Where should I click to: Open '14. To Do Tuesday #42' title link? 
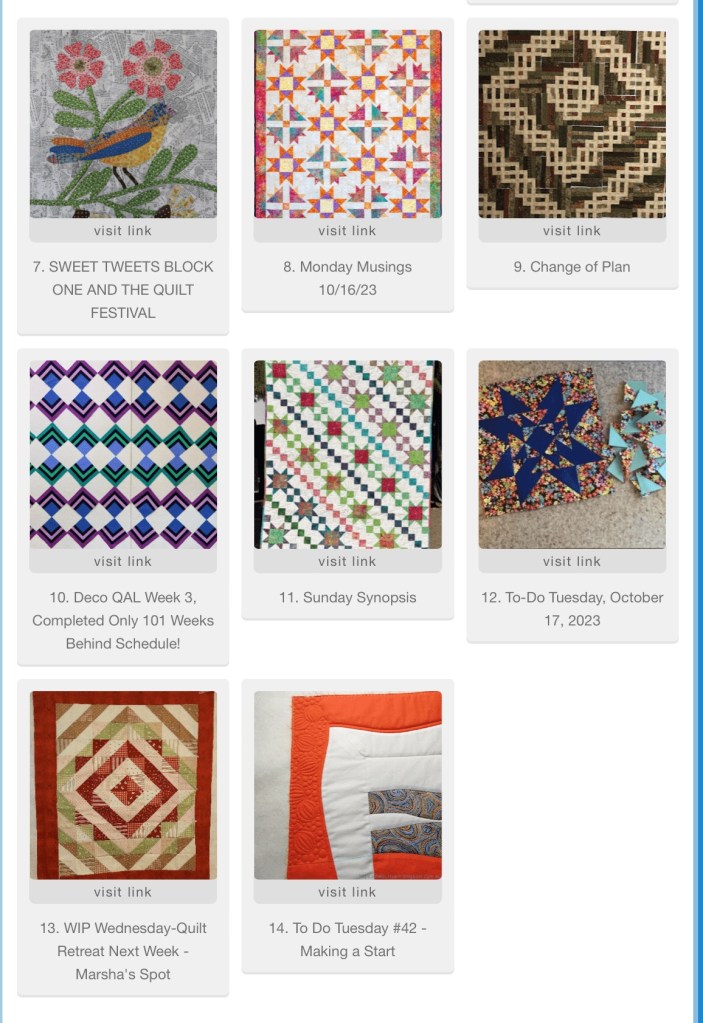348,939
